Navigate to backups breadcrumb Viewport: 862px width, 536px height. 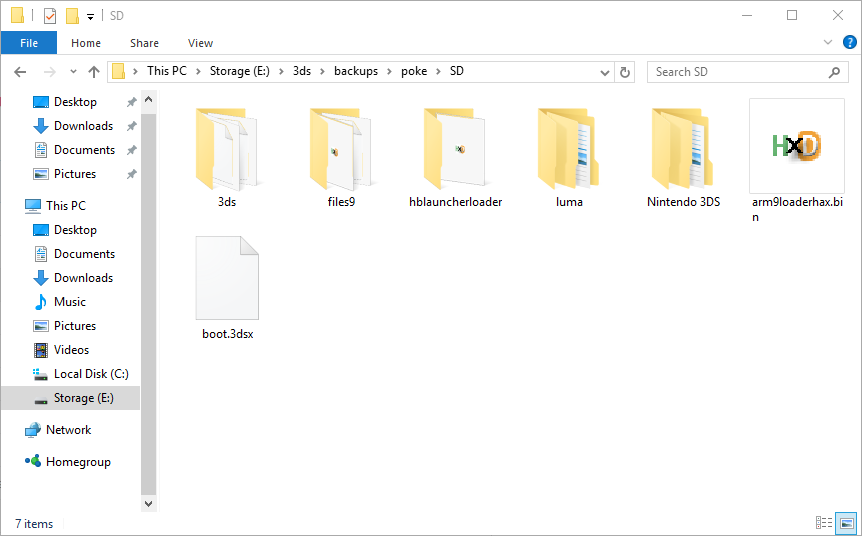coord(356,71)
